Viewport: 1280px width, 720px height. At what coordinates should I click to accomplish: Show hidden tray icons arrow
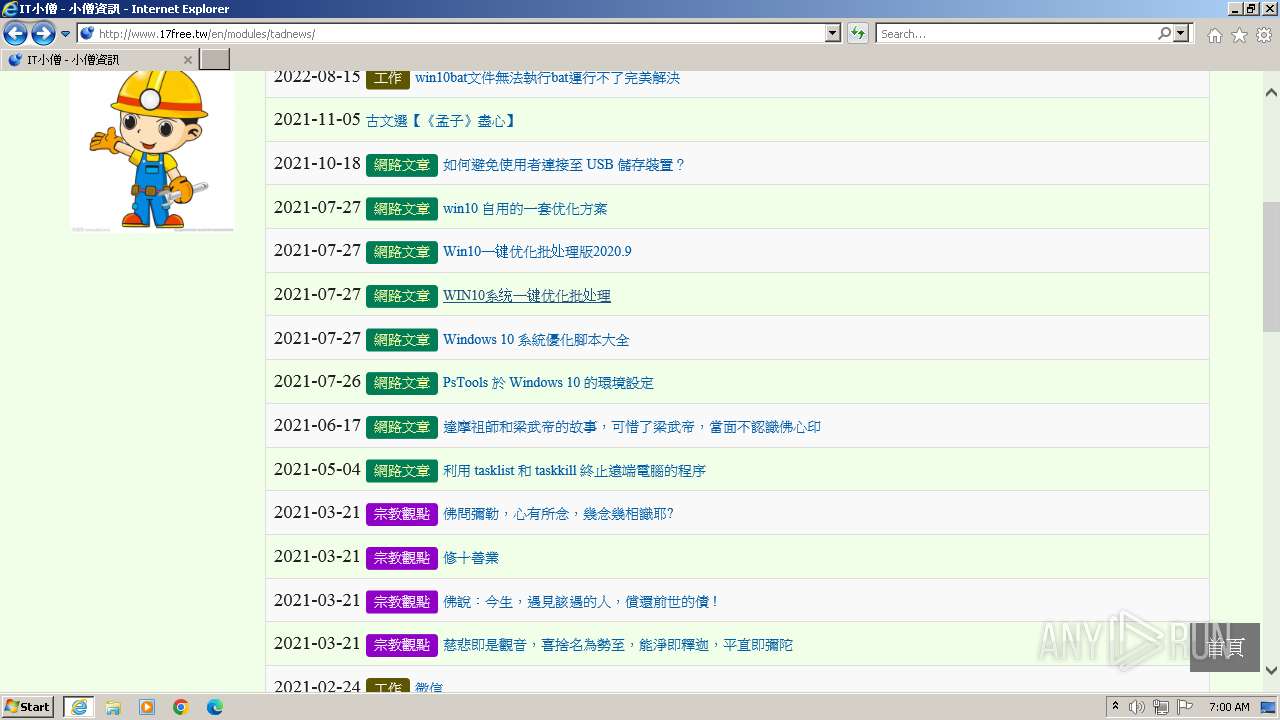(x=1115, y=707)
